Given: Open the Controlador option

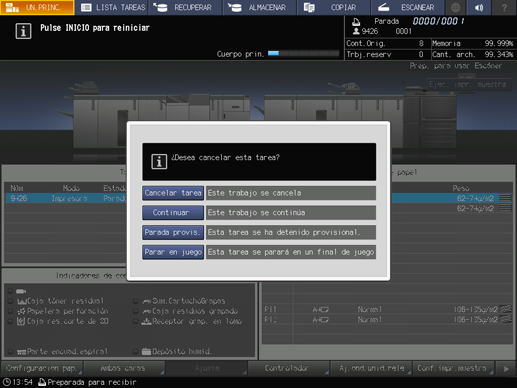Looking at the screenshot, I should coord(289,368).
